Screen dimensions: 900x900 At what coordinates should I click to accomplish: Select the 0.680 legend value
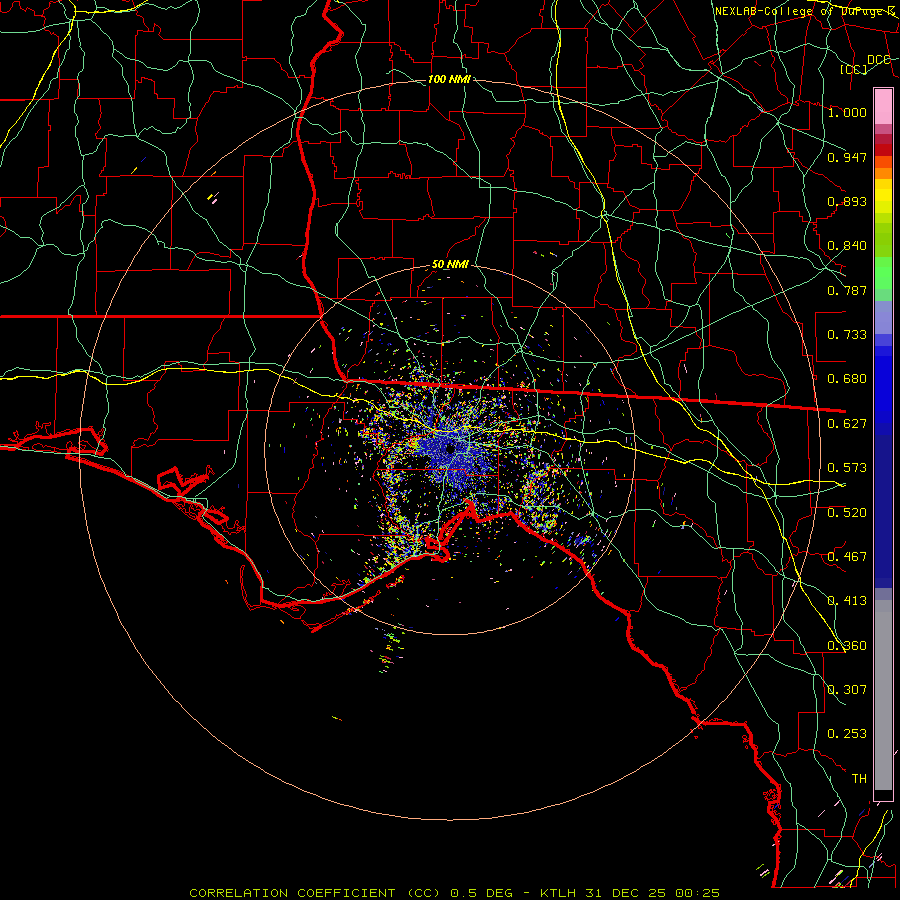point(847,378)
